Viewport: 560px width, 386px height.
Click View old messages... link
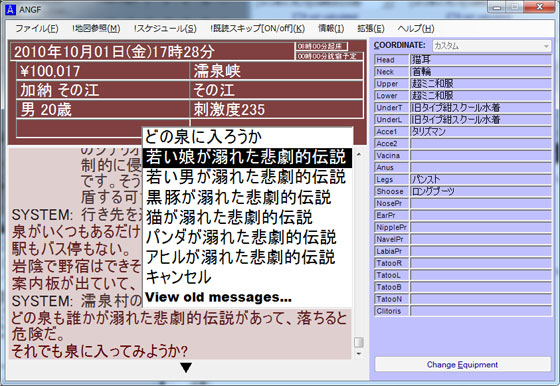point(218,297)
